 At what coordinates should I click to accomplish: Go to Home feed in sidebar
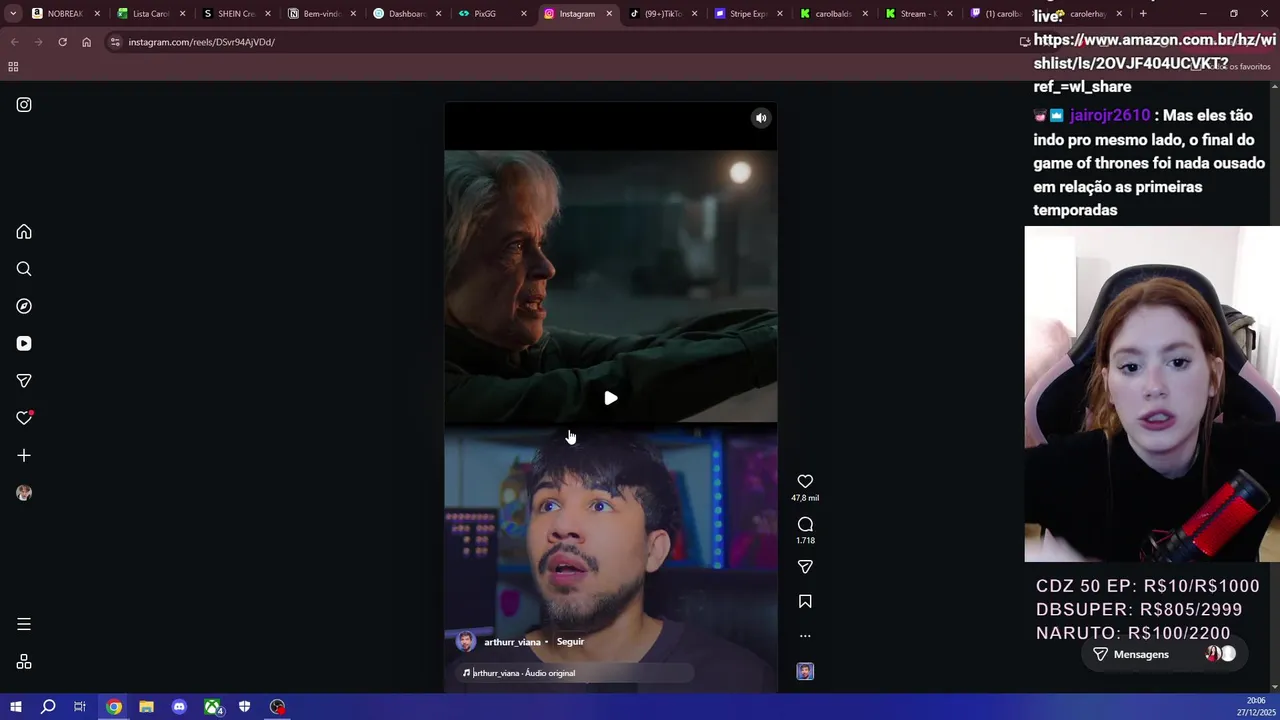(24, 232)
